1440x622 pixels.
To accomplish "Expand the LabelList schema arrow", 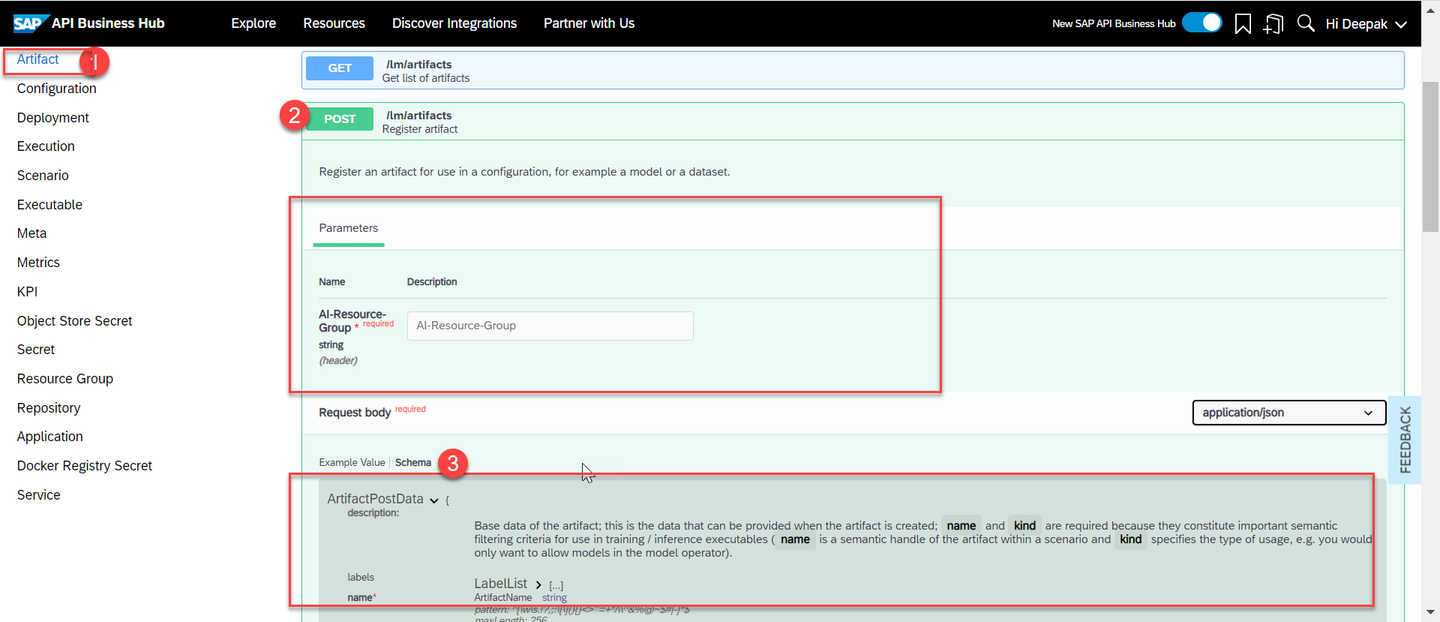I will tap(538, 584).
